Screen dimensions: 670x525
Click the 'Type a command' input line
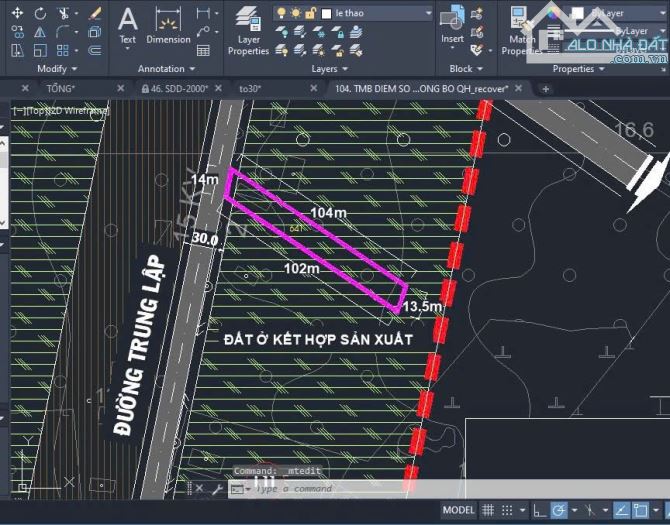[320, 489]
